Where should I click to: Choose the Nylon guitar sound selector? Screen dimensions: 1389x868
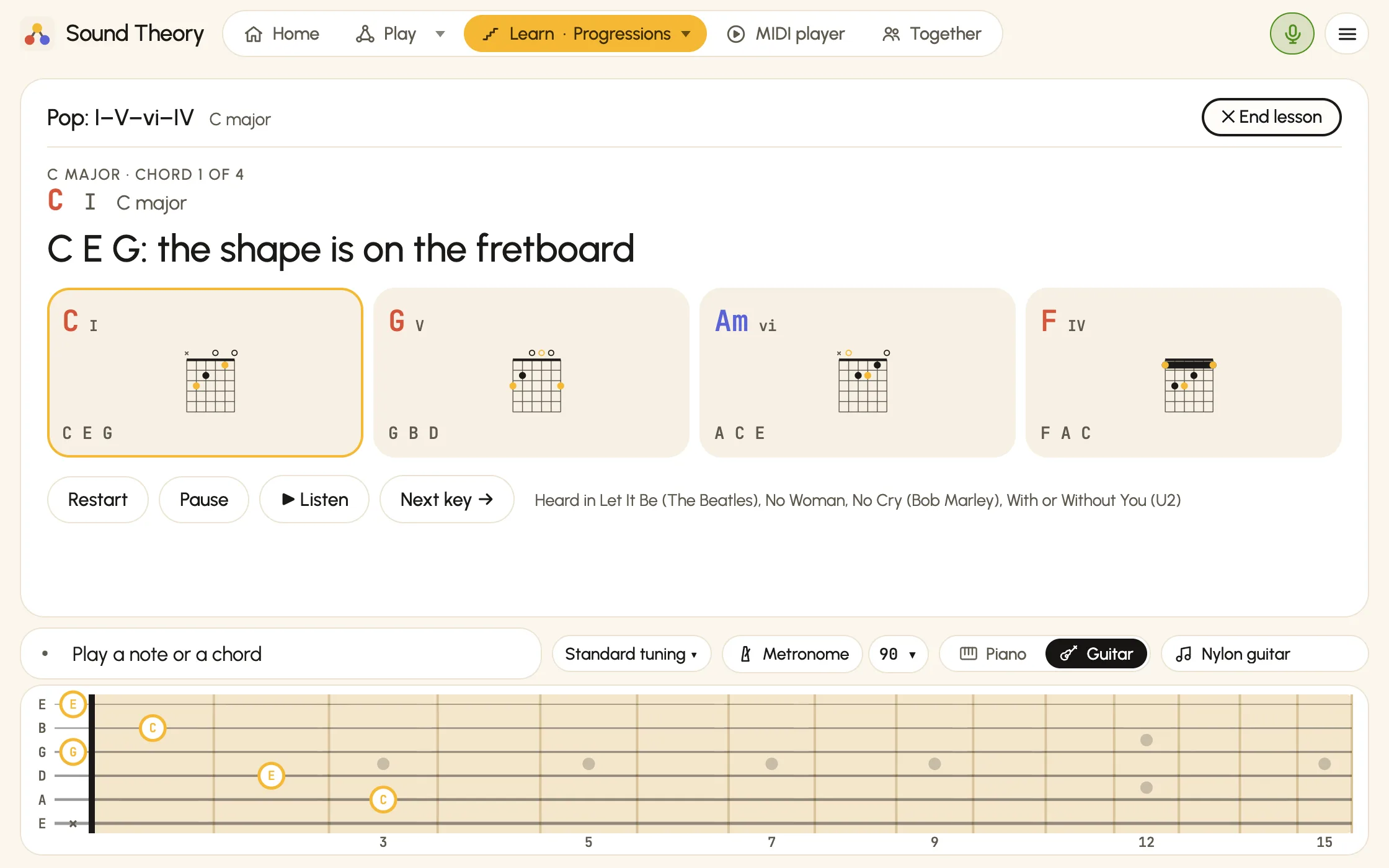coord(1264,653)
